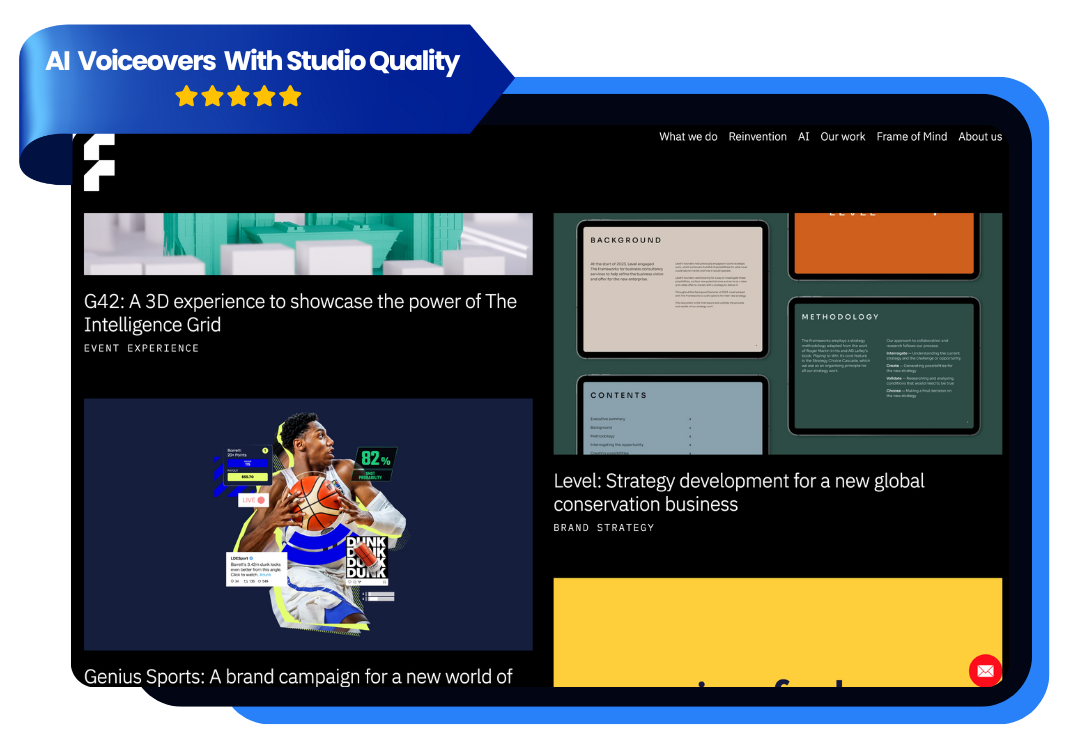Image resolution: width=1080 pixels, height=751 pixels.
Task: Open the Level strategy development article title
Action: click(x=739, y=493)
